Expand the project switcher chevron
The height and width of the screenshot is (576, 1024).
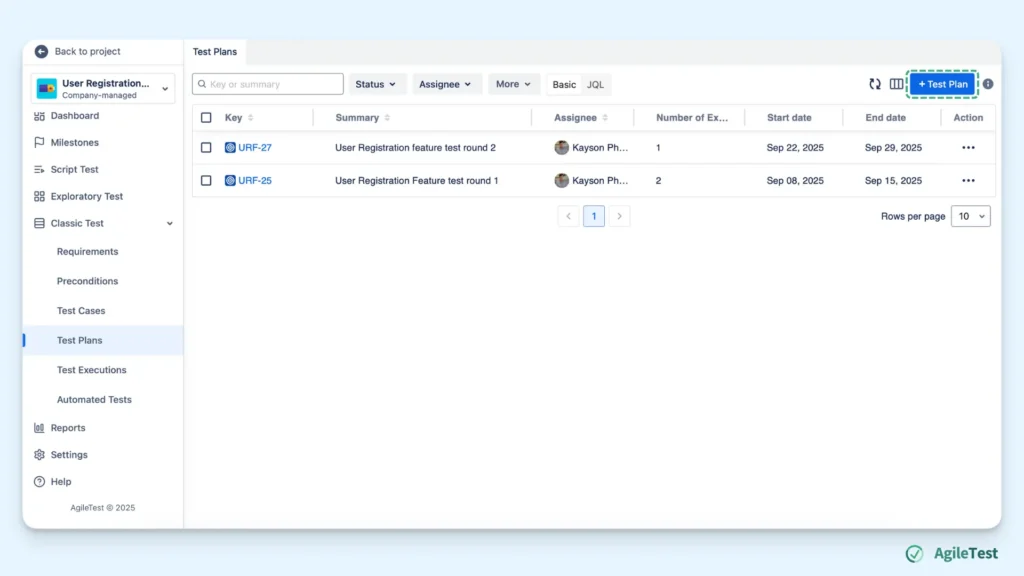(165, 89)
